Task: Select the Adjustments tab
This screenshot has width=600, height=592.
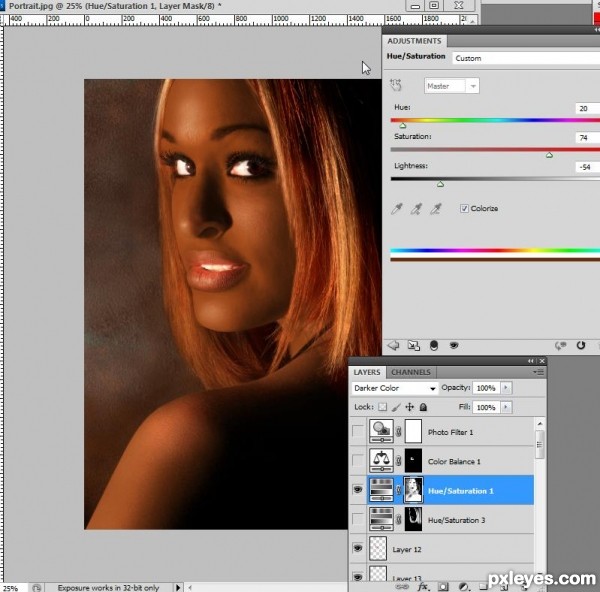Action: (x=414, y=41)
